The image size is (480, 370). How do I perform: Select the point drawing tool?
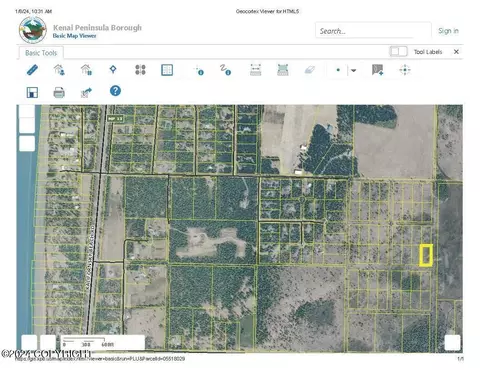point(338,70)
